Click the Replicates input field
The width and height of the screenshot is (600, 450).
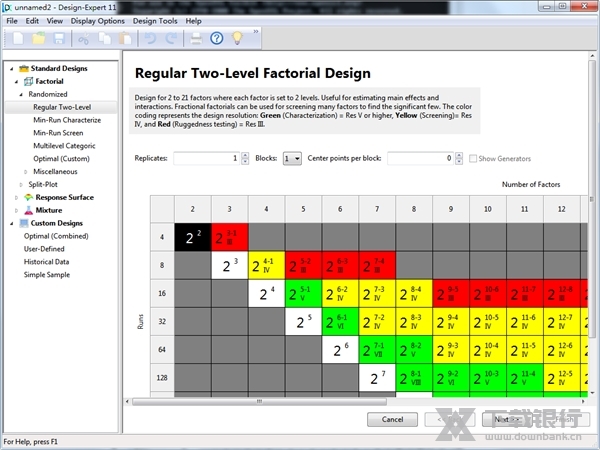point(207,158)
